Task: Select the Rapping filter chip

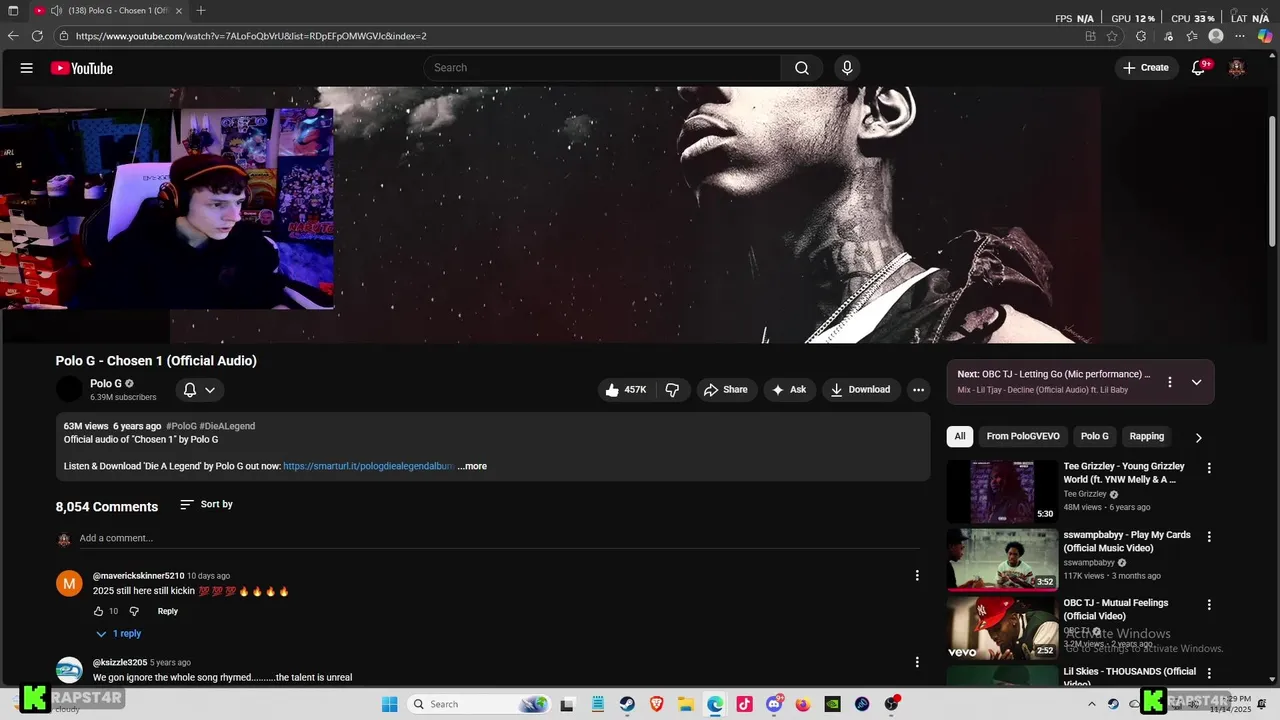Action: (x=1147, y=437)
